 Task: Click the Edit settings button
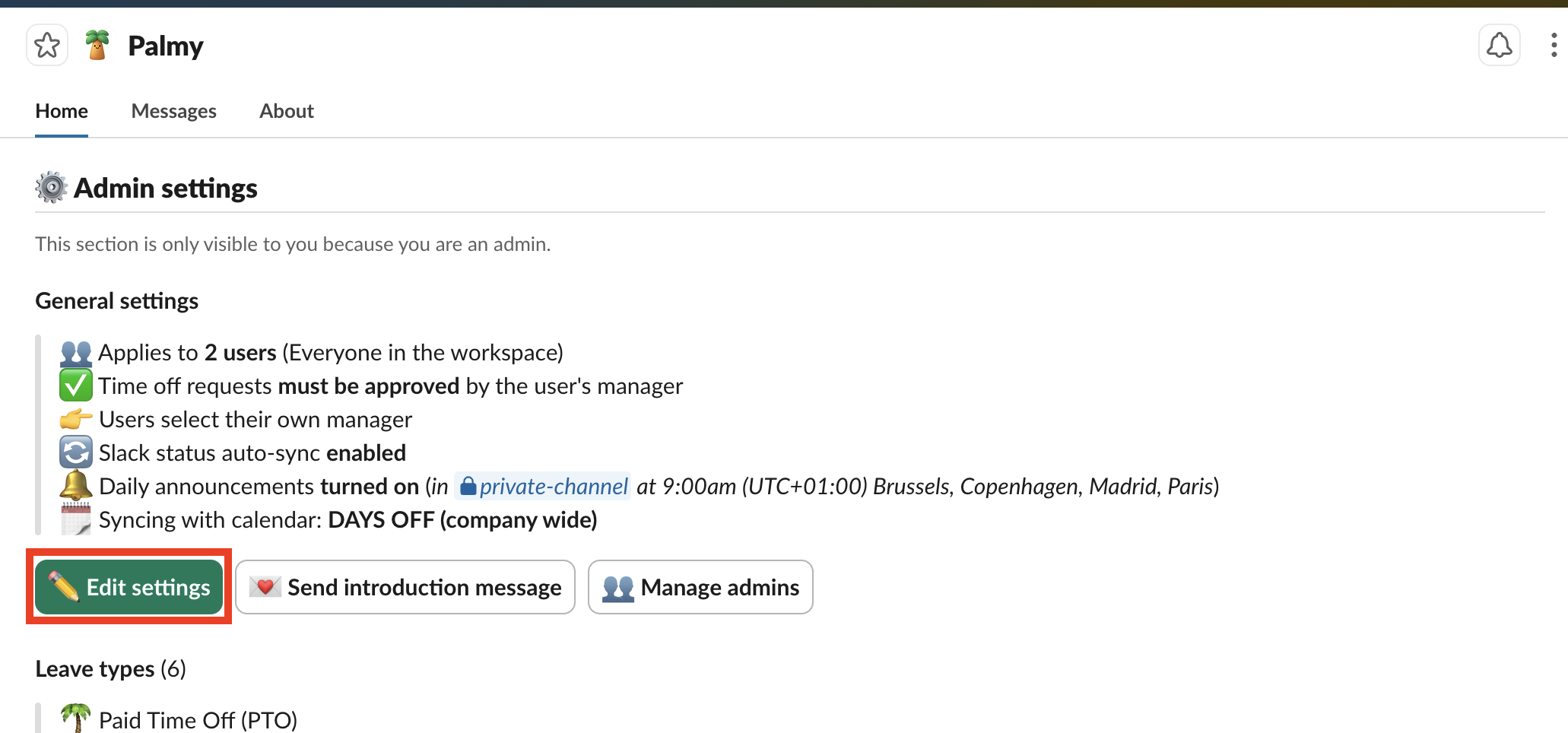tap(129, 587)
